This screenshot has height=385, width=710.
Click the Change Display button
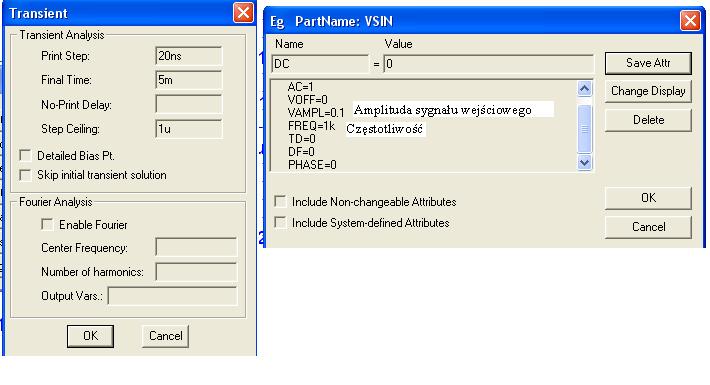click(648, 91)
